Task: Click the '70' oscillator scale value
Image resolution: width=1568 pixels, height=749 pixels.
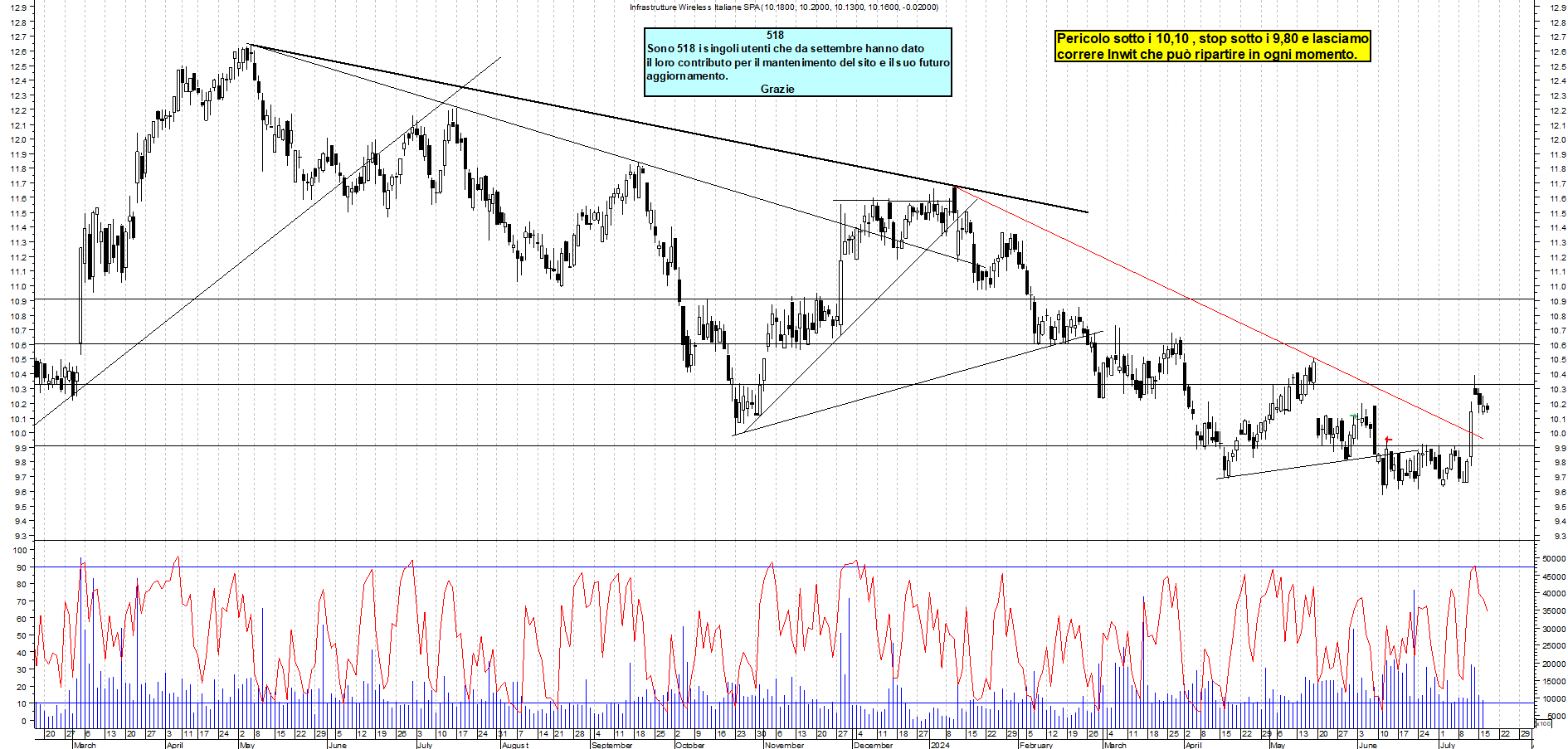Action: (22, 601)
